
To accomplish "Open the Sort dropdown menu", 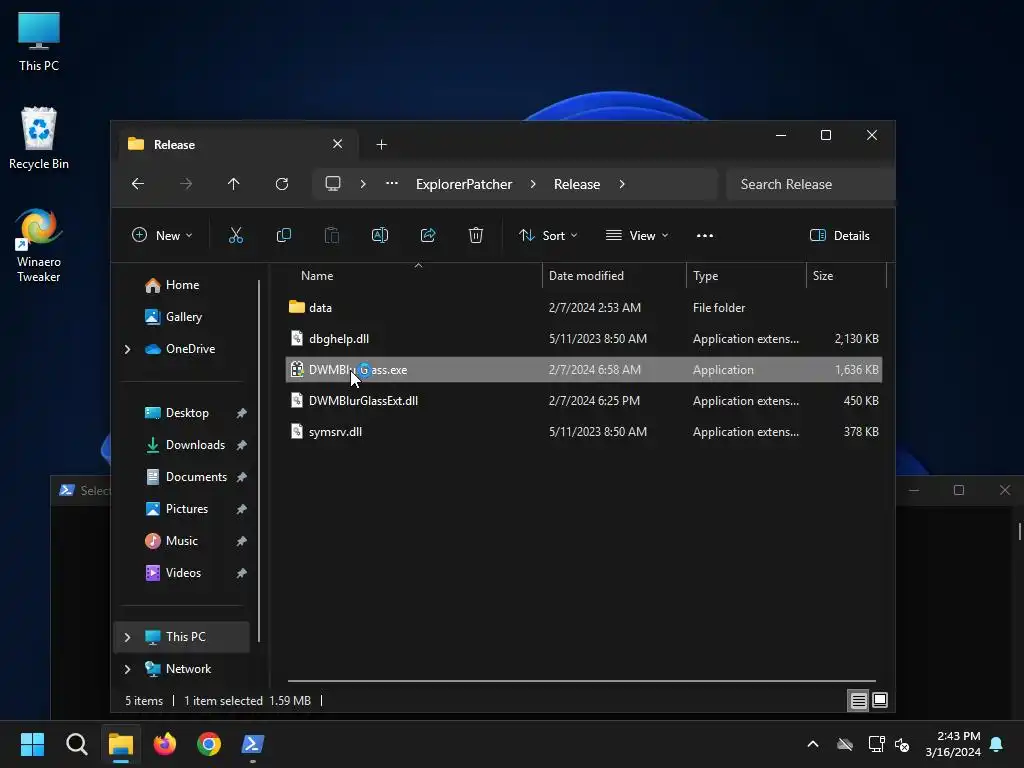I will [548, 235].
